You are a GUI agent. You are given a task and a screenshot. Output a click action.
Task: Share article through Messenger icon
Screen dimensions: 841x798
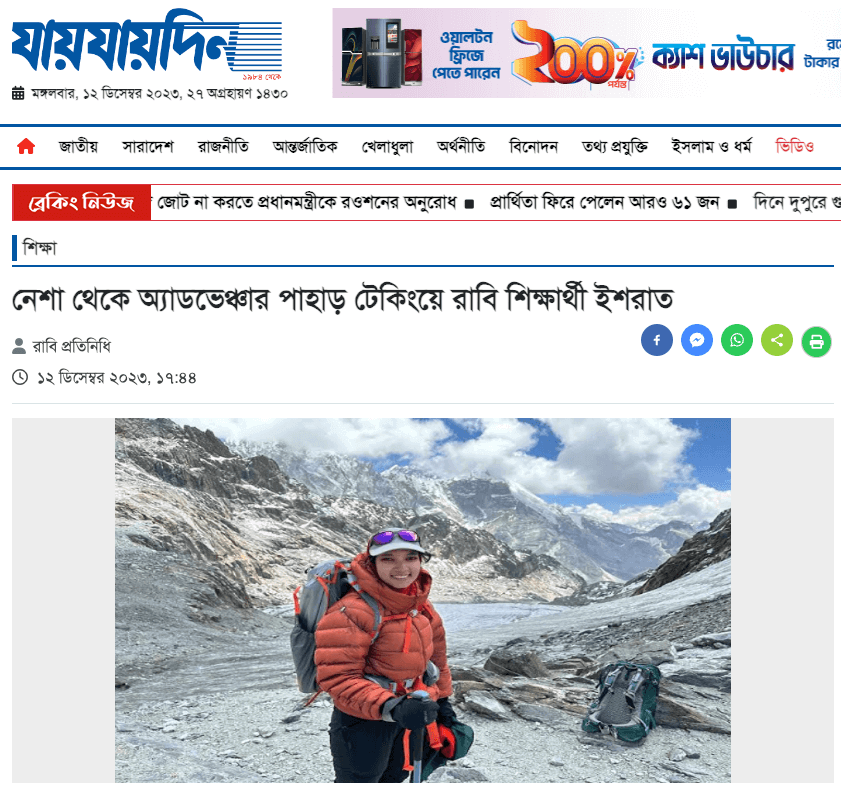tap(697, 340)
